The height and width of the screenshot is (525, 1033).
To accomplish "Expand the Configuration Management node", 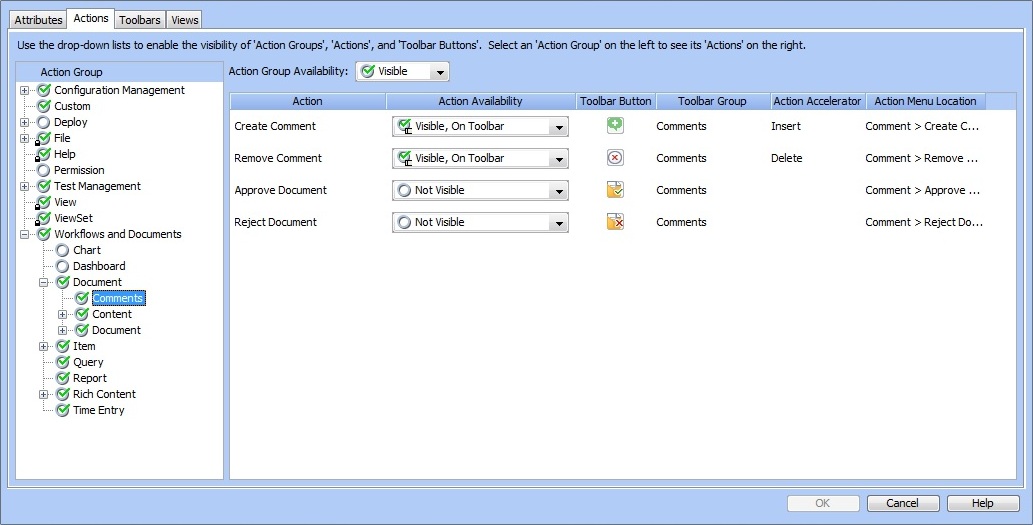I will click(24, 90).
